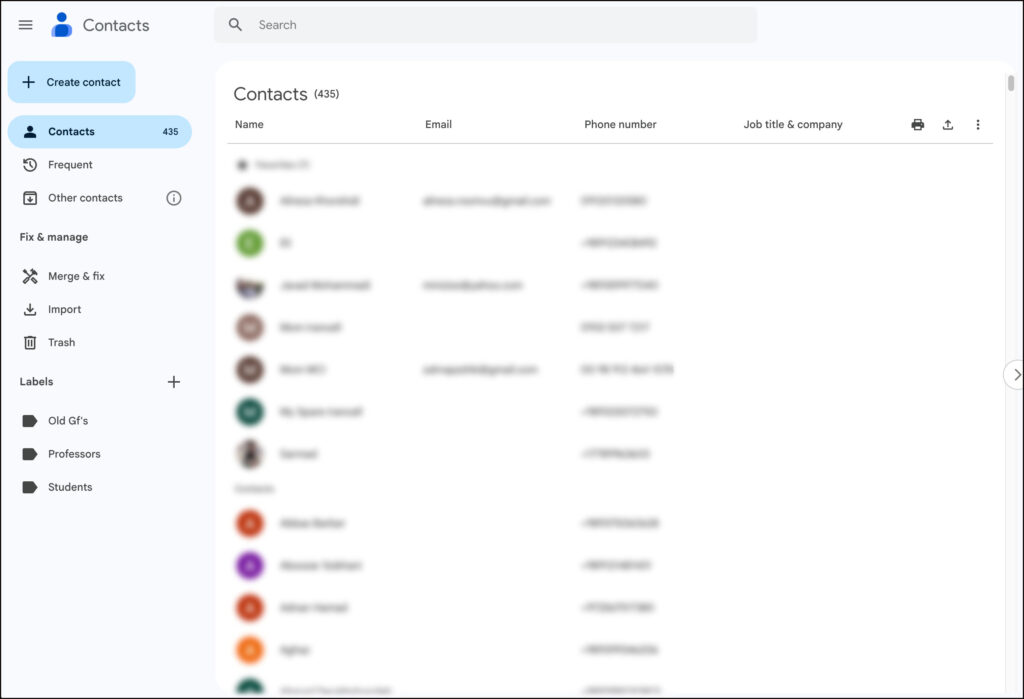Open the Other contacts section
The height and width of the screenshot is (699, 1024).
click(x=84, y=198)
